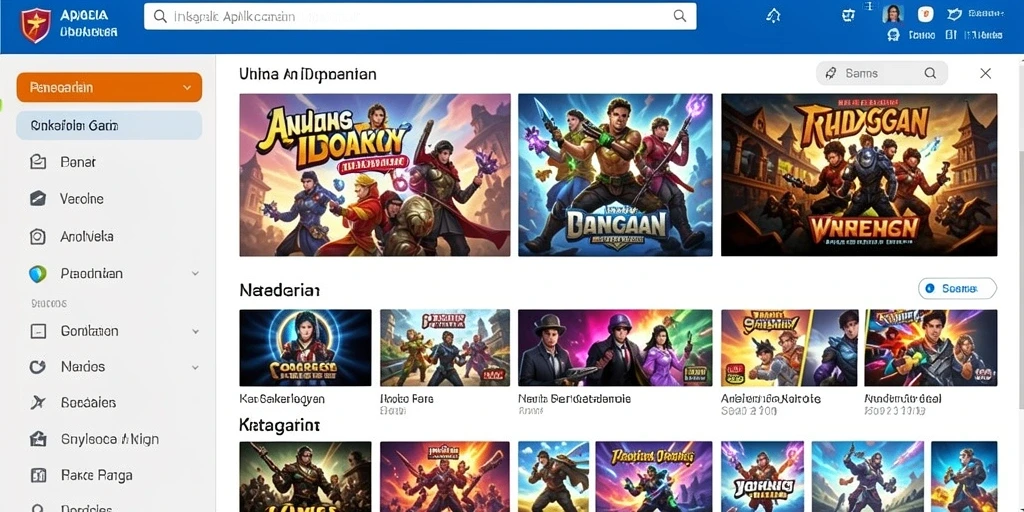Select Onkefoien Garin in the sidebar

coord(109,125)
